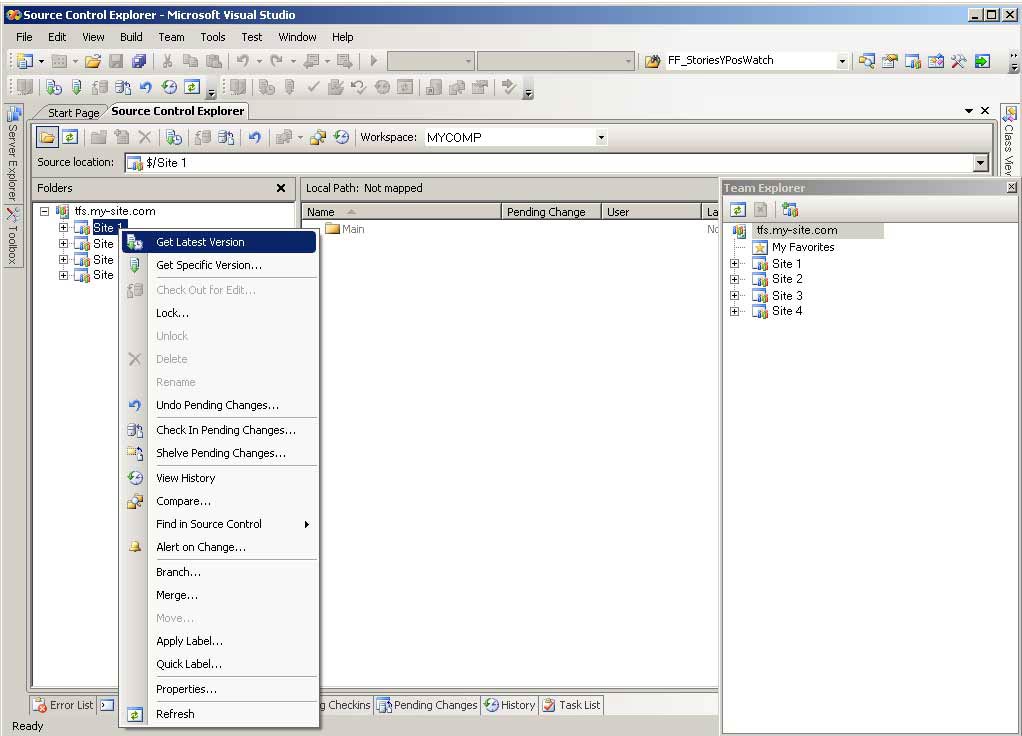This screenshot has height=736, width=1022.
Task: Open the active documents list arrow beside the tab close X
Action: [x=969, y=111]
